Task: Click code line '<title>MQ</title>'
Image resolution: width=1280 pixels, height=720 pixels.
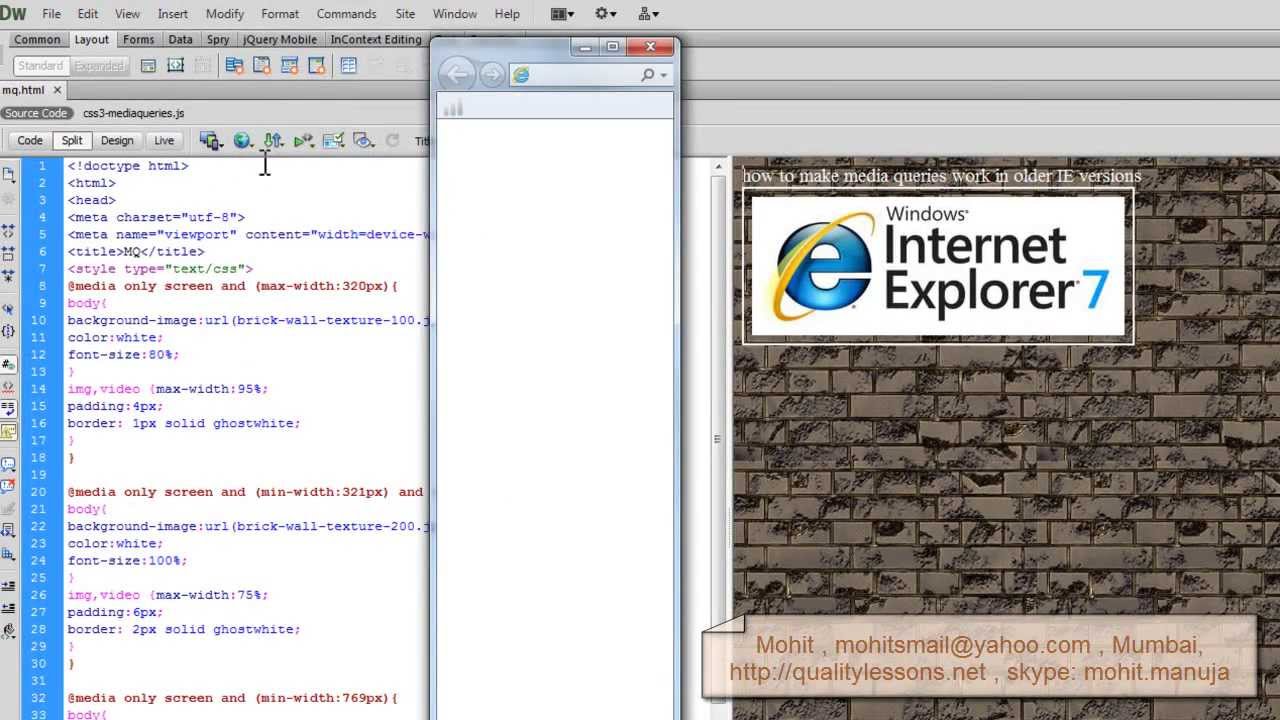Action: pyautogui.click(x=136, y=252)
